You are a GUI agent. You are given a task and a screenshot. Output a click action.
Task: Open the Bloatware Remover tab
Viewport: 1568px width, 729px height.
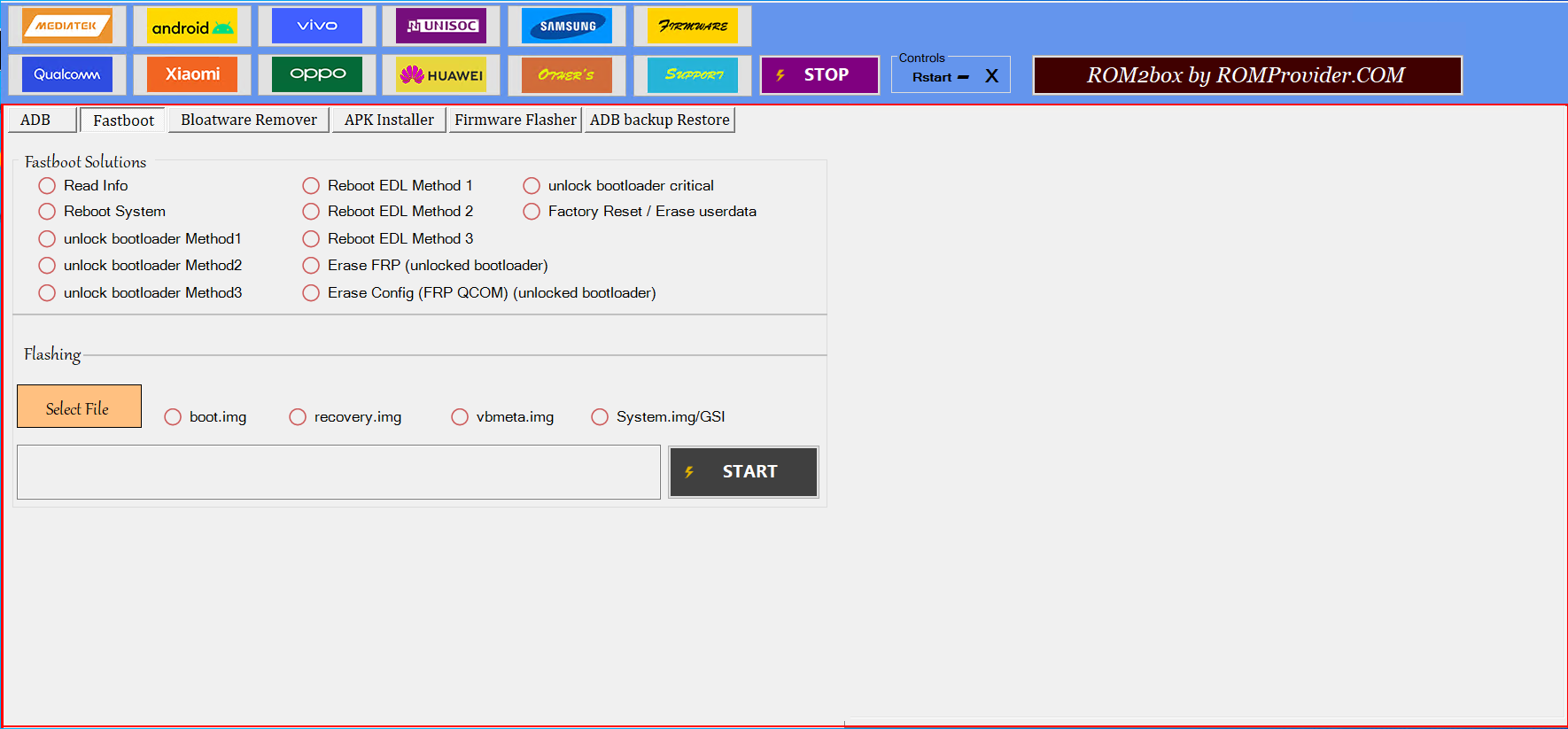pyautogui.click(x=249, y=120)
